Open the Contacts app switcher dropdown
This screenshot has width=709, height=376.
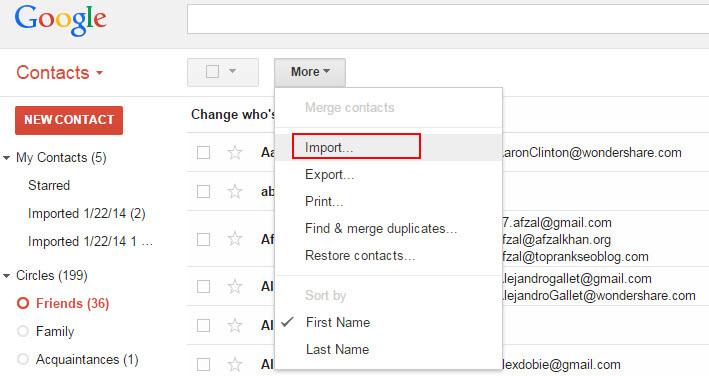point(60,73)
